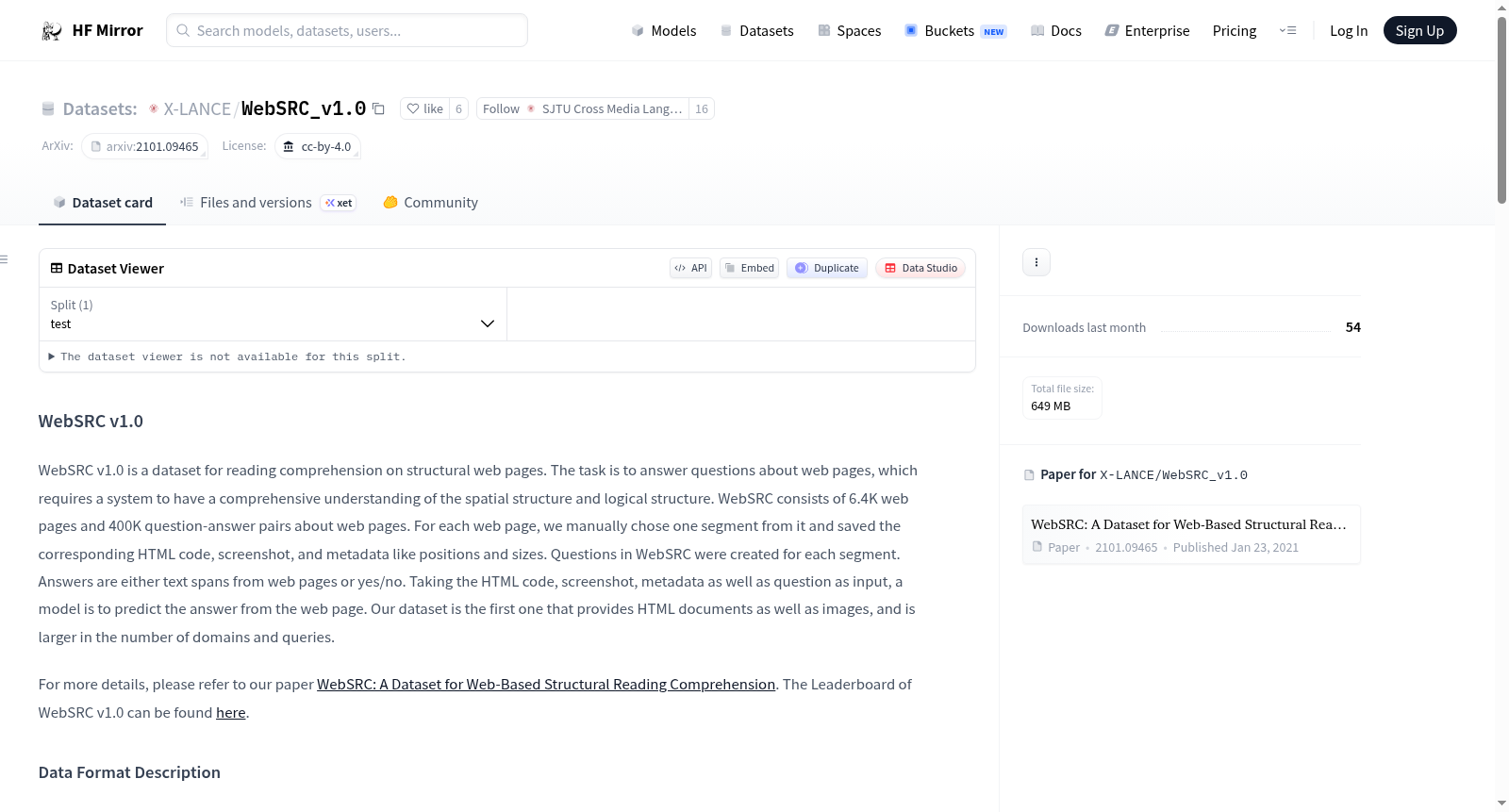Click the WebSRC v1.0 heading

coord(91,422)
